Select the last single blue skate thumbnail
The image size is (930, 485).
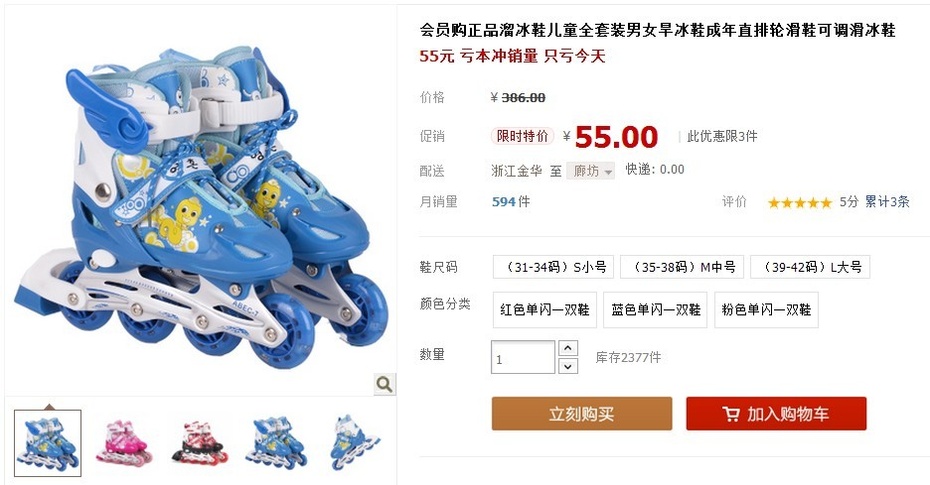coord(353,442)
